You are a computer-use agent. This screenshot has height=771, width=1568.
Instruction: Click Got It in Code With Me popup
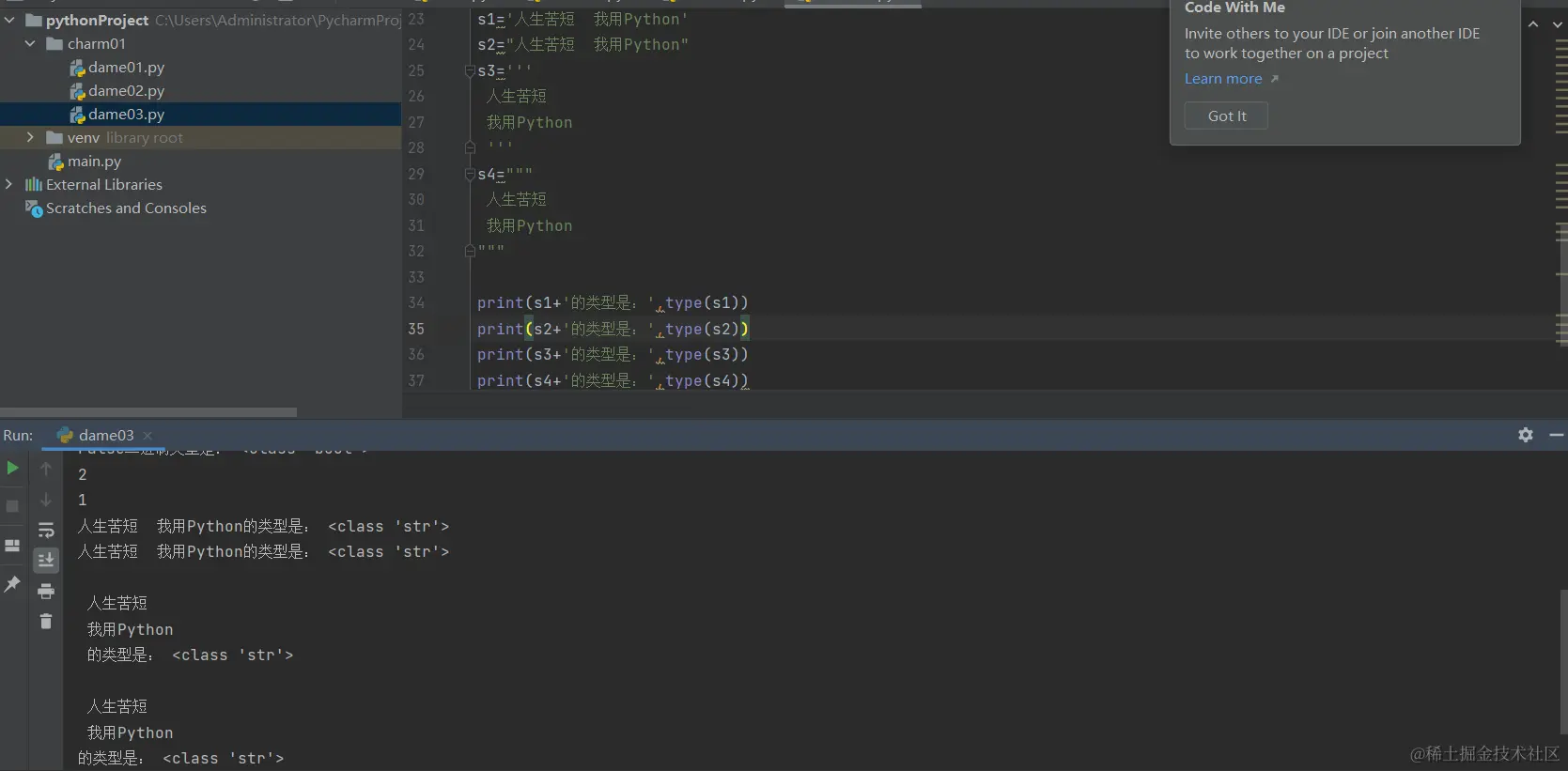(x=1226, y=116)
